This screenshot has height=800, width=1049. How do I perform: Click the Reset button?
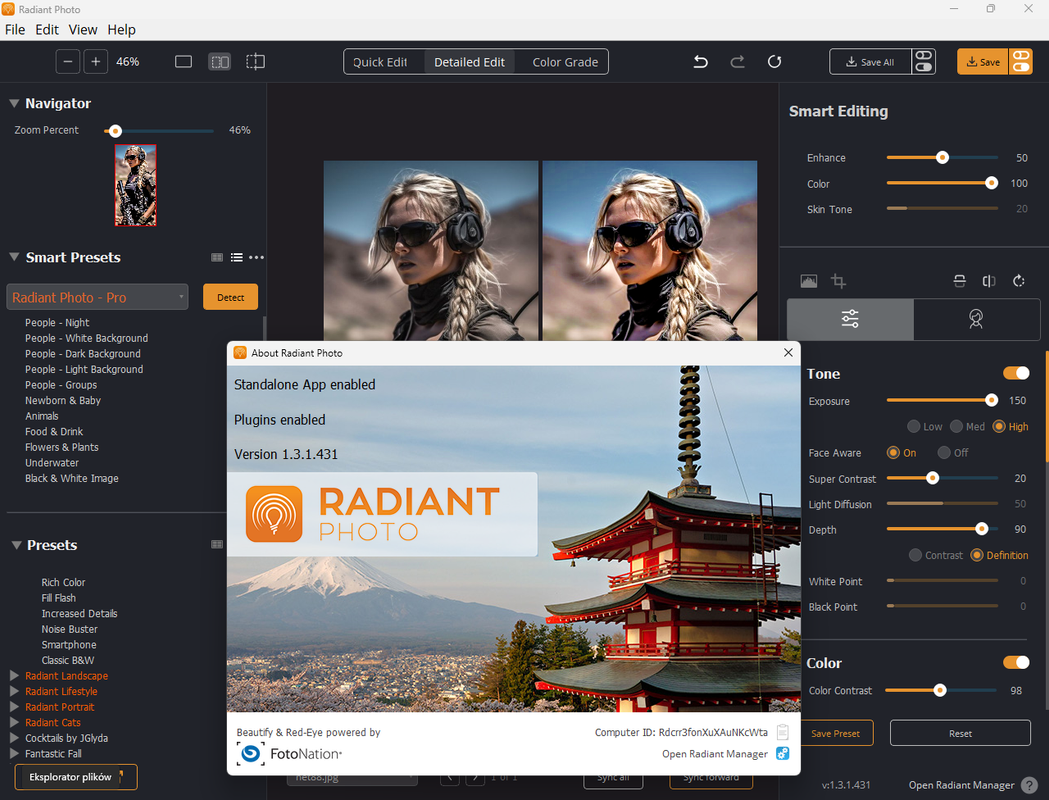960,733
